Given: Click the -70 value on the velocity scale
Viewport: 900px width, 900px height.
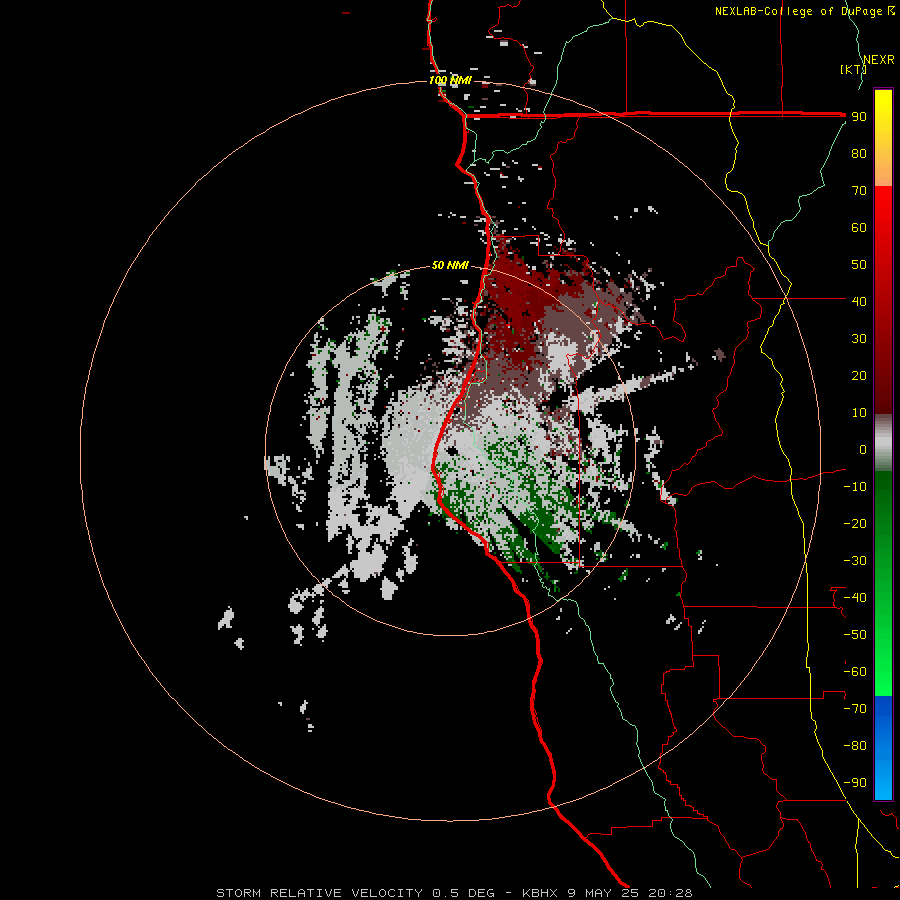Looking at the screenshot, I should (x=855, y=709).
